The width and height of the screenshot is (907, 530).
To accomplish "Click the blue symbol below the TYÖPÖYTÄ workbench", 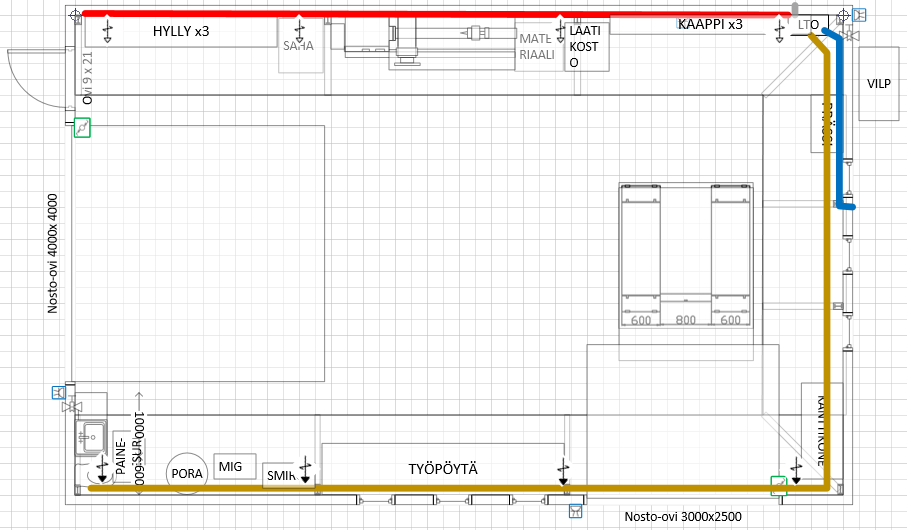I will [x=574, y=511].
